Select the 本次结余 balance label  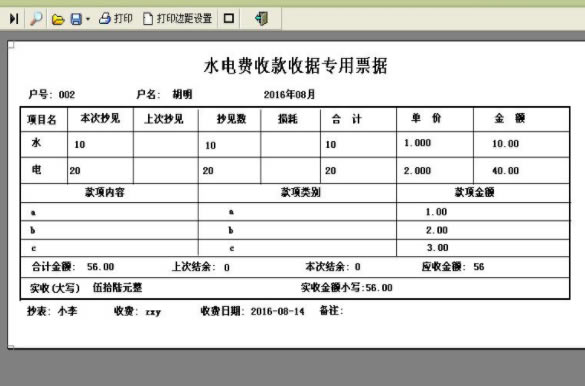(x=327, y=267)
